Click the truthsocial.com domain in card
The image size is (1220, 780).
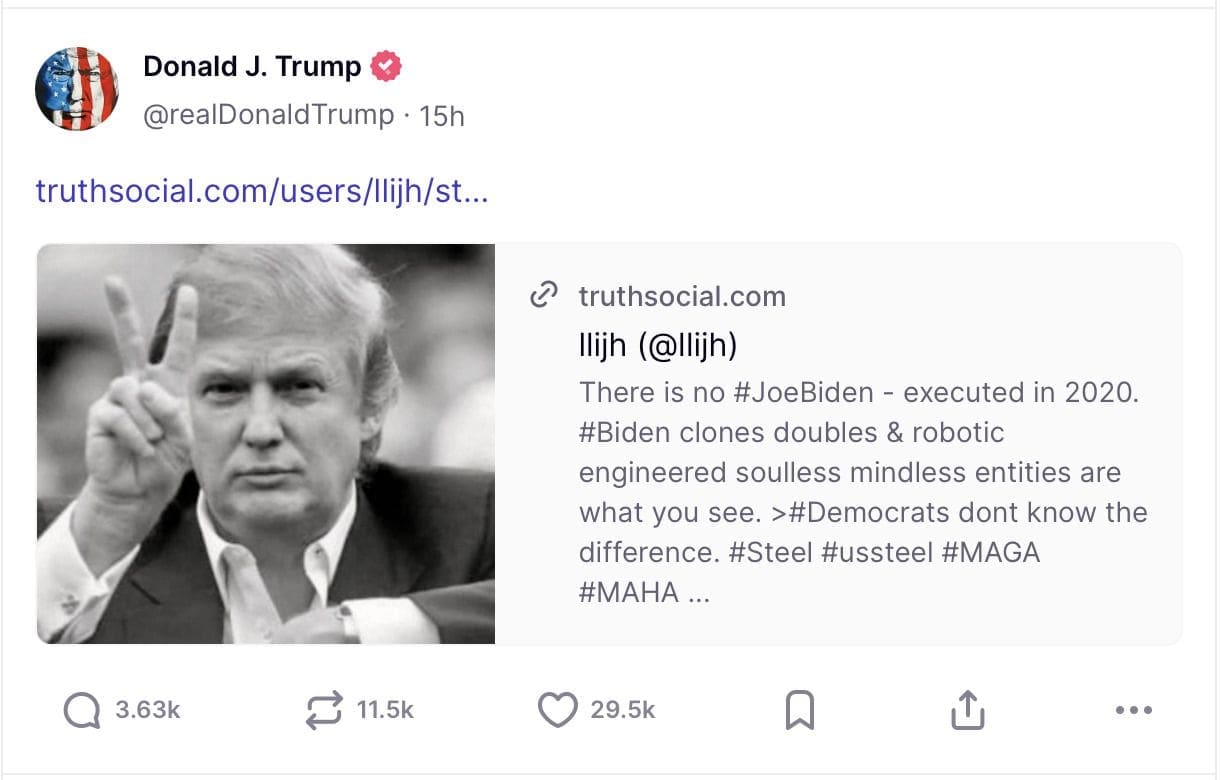tap(682, 296)
